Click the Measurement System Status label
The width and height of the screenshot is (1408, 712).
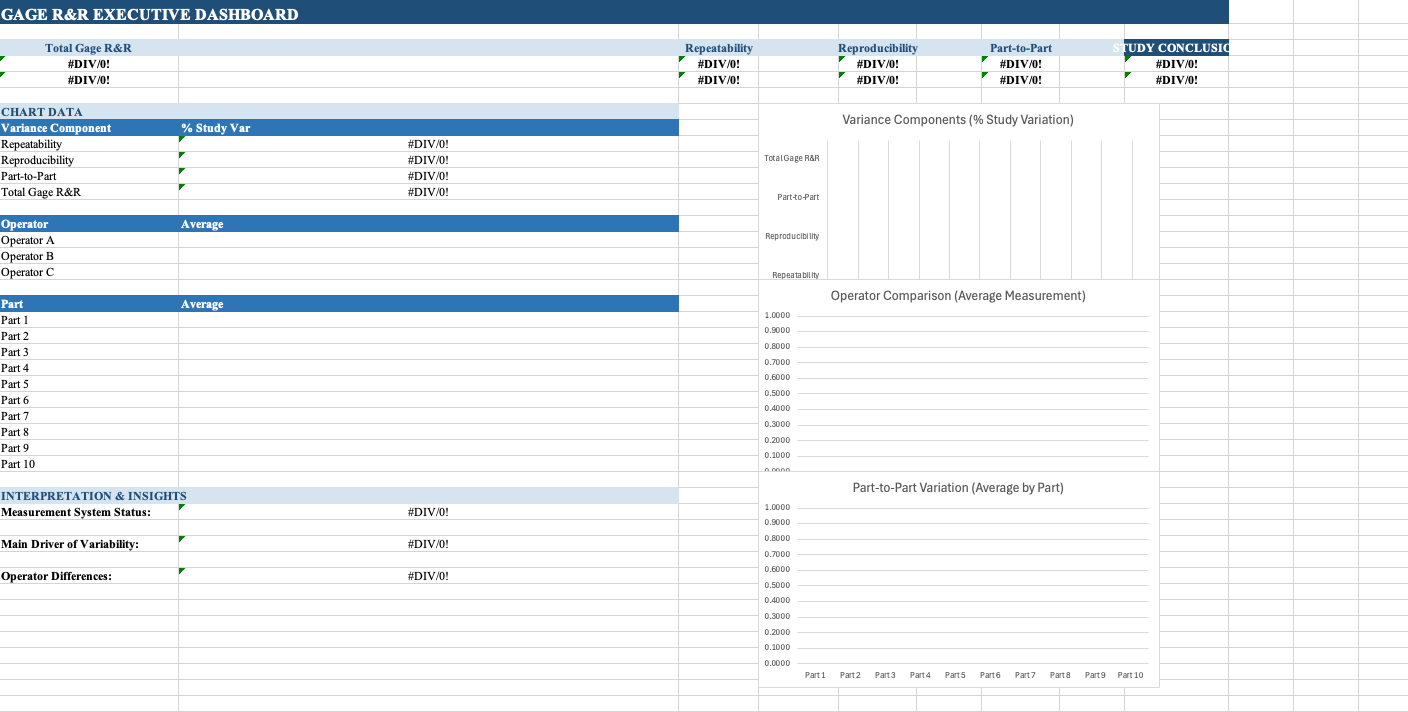coord(76,512)
